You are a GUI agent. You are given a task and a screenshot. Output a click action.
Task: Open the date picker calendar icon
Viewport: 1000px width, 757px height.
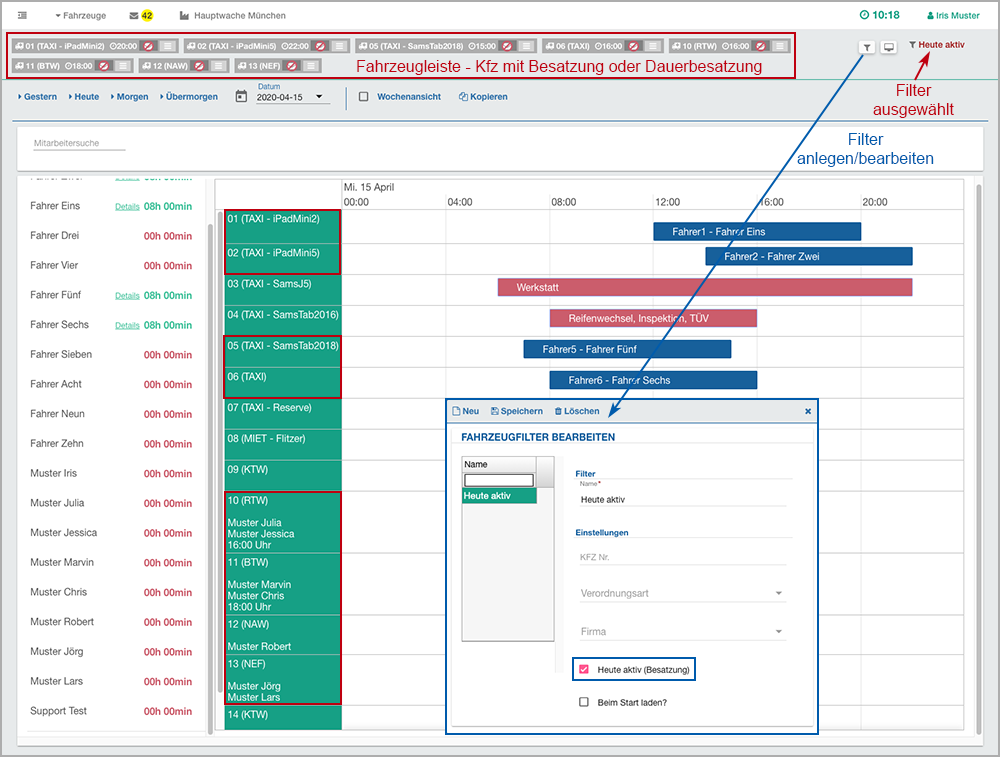(x=241, y=97)
